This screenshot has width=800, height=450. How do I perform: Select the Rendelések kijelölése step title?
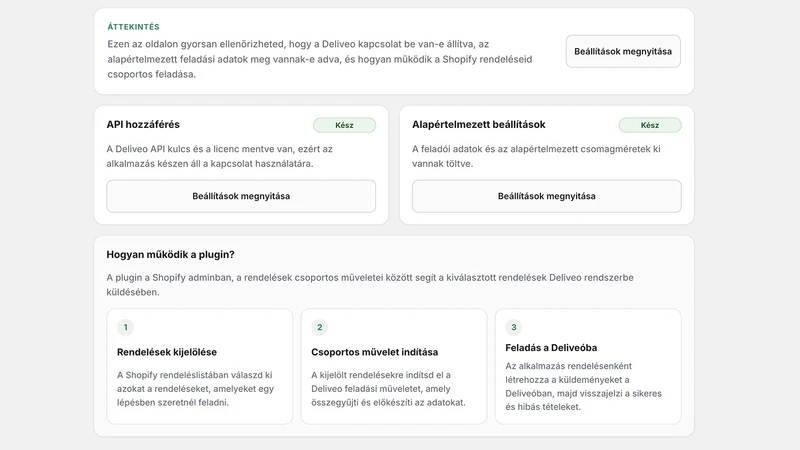click(x=167, y=352)
